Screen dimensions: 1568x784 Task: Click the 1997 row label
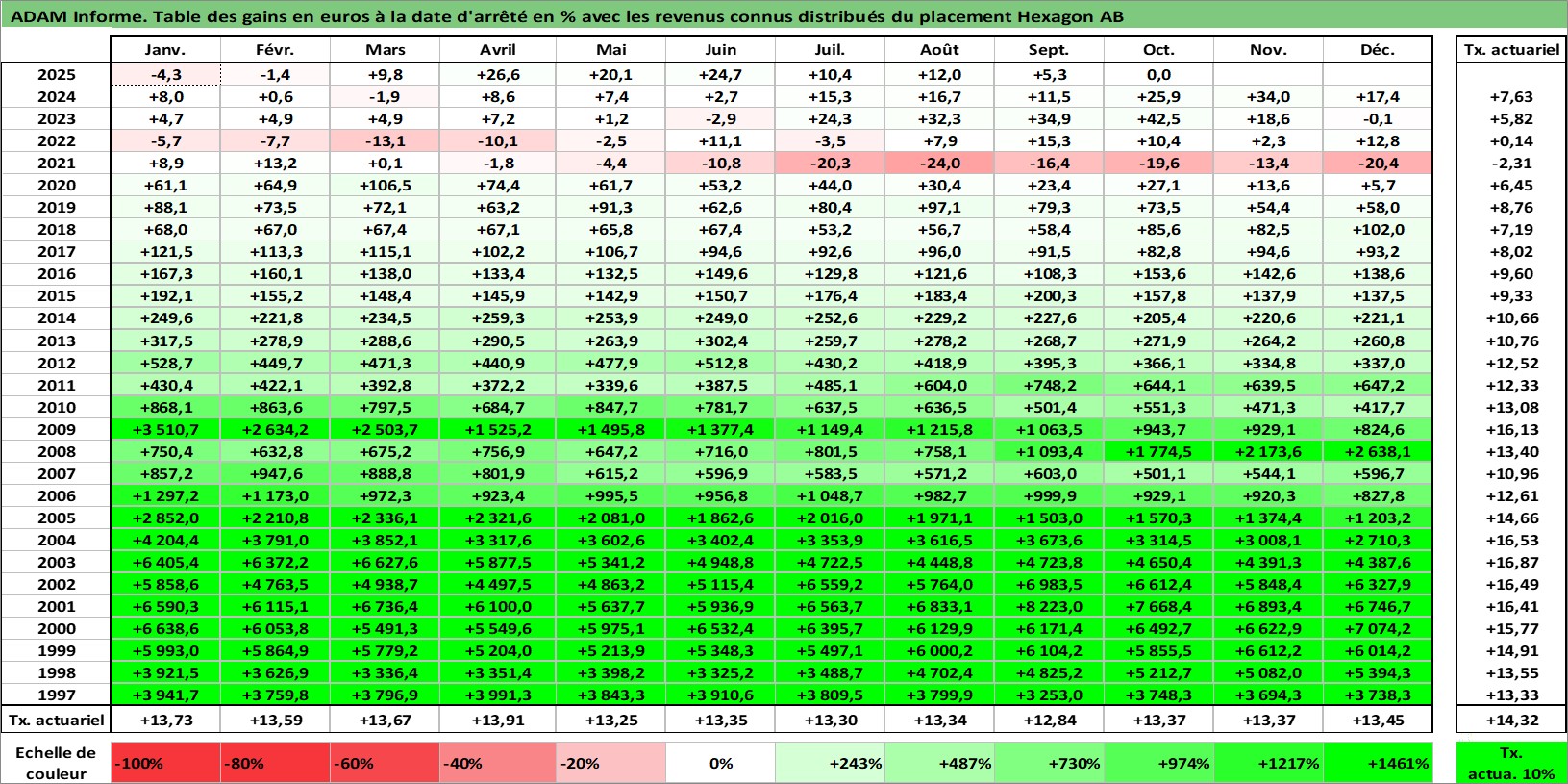tap(56, 695)
